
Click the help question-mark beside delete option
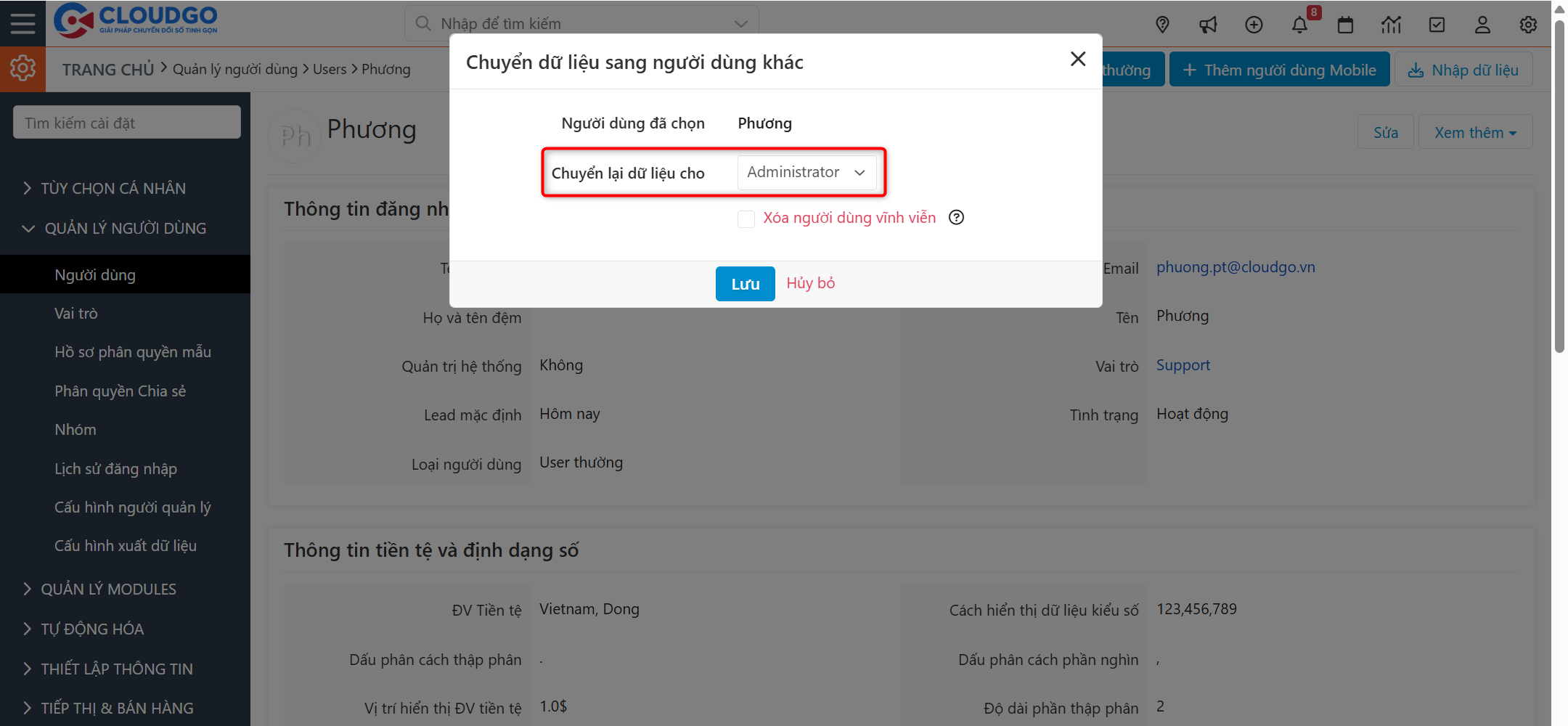coord(956,217)
